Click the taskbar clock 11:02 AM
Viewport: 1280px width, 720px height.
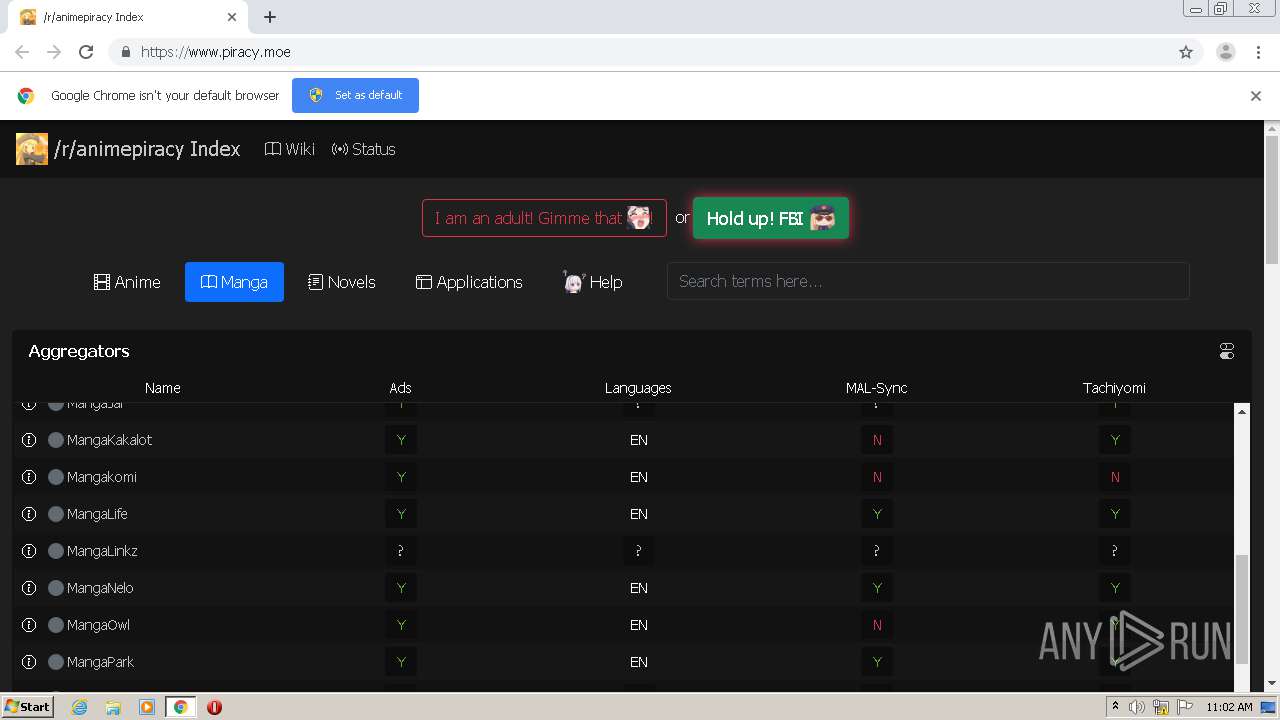coord(1229,707)
